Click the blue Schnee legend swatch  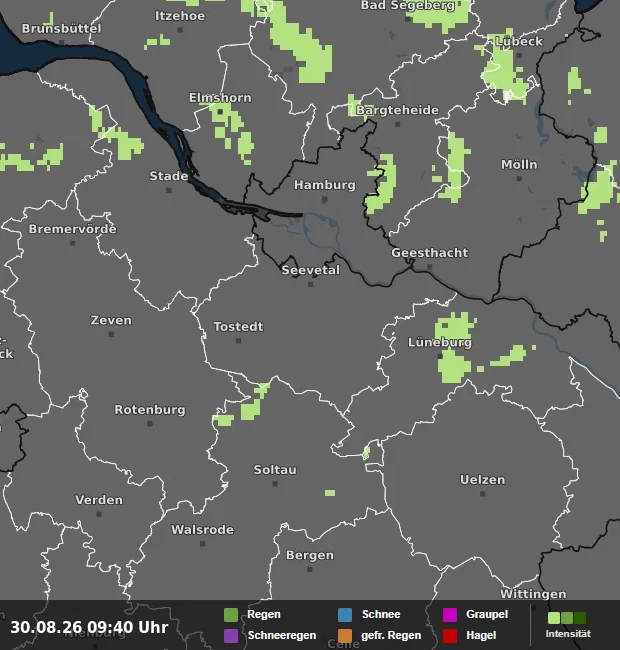[x=345, y=615]
